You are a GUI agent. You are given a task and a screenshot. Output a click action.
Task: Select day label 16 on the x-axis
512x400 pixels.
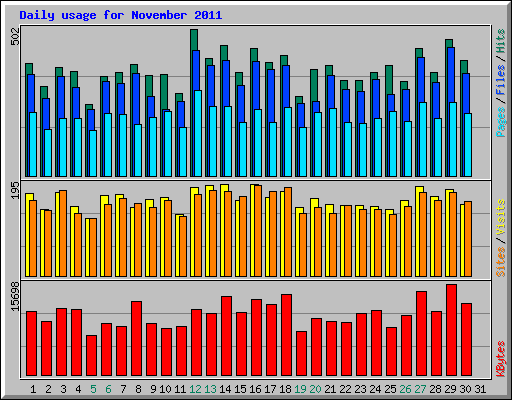(x=255, y=389)
